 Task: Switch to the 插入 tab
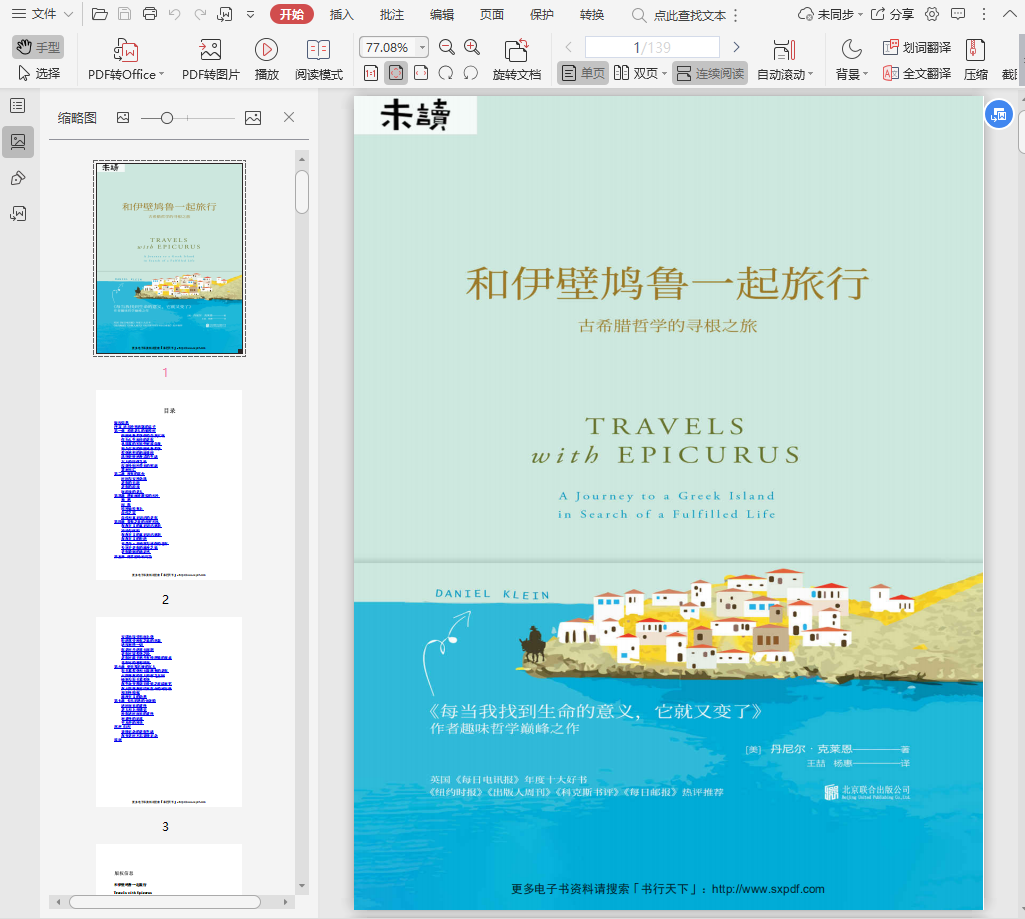(x=342, y=14)
